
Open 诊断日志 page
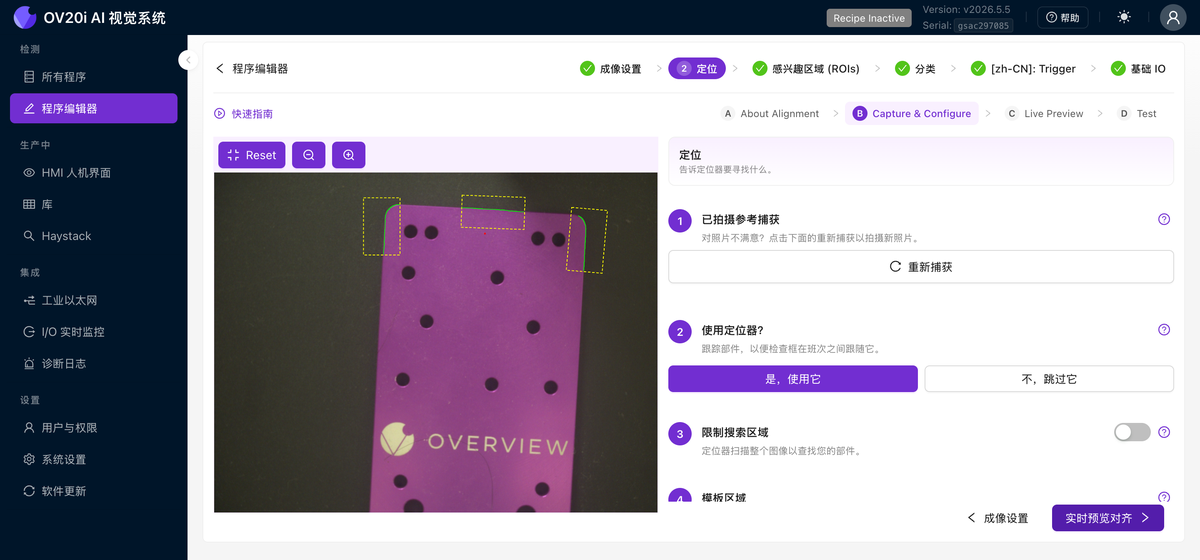(x=94, y=363)
